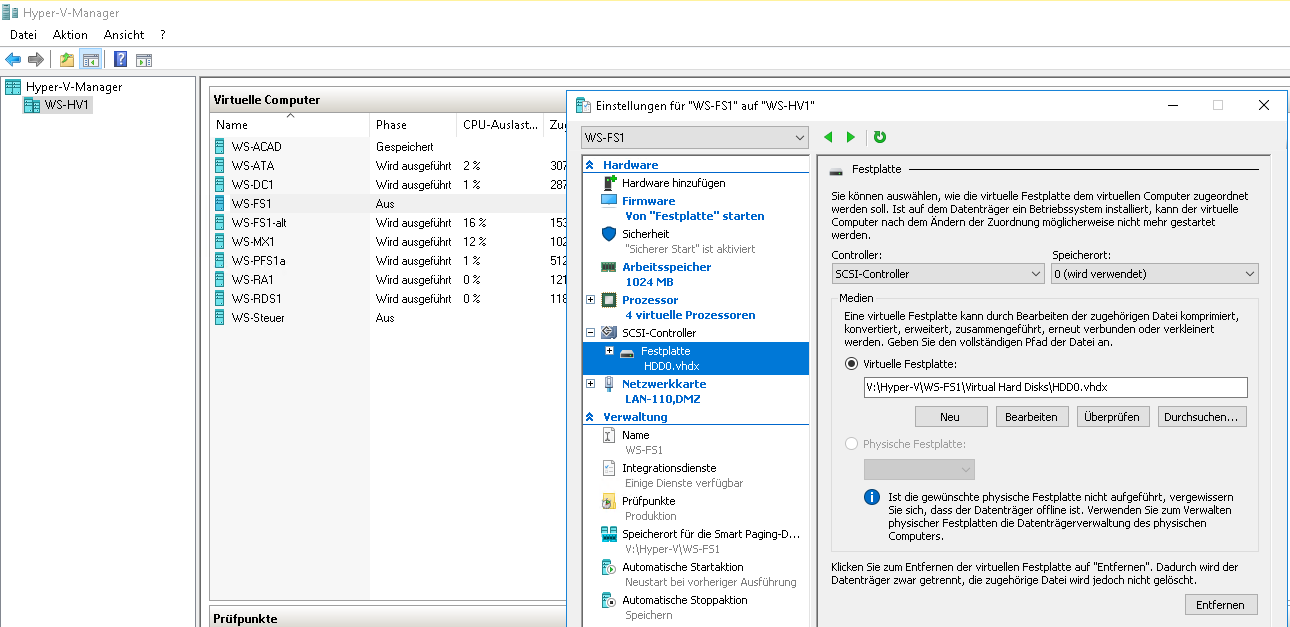
Task: Select the WS-PFS1a virtual machine row
Action: pyautogui.click(x=388, y=261)
